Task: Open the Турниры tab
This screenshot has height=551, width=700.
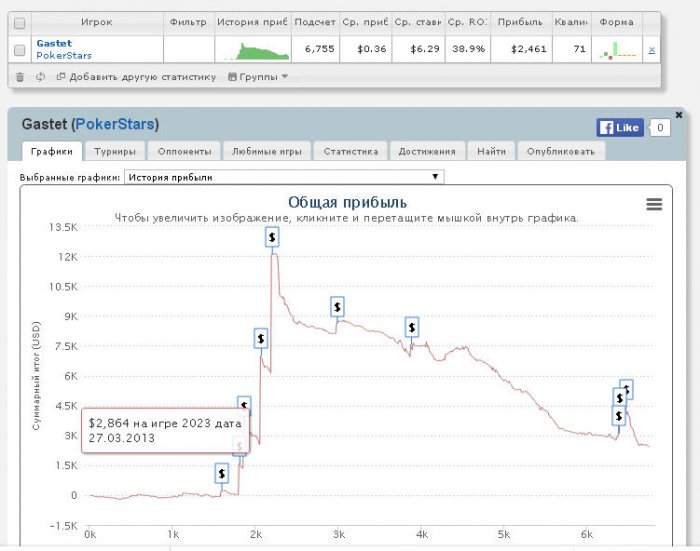Action: point(115,151)
